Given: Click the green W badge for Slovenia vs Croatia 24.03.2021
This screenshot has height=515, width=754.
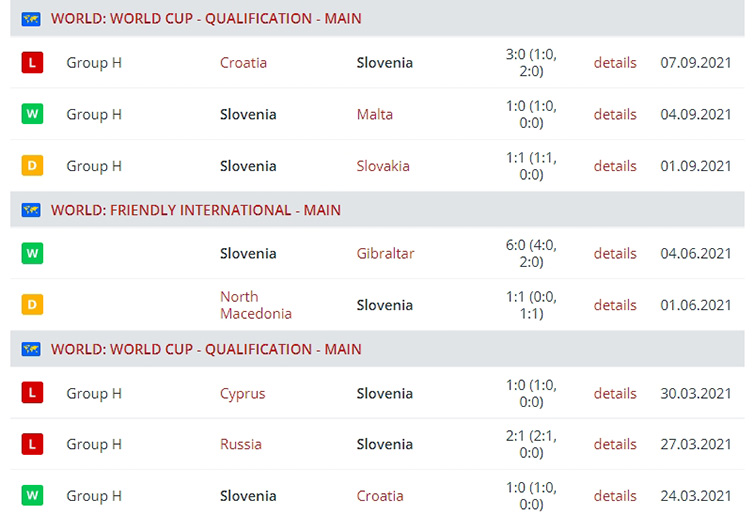Looking at the screenshot, I should 32,495.
